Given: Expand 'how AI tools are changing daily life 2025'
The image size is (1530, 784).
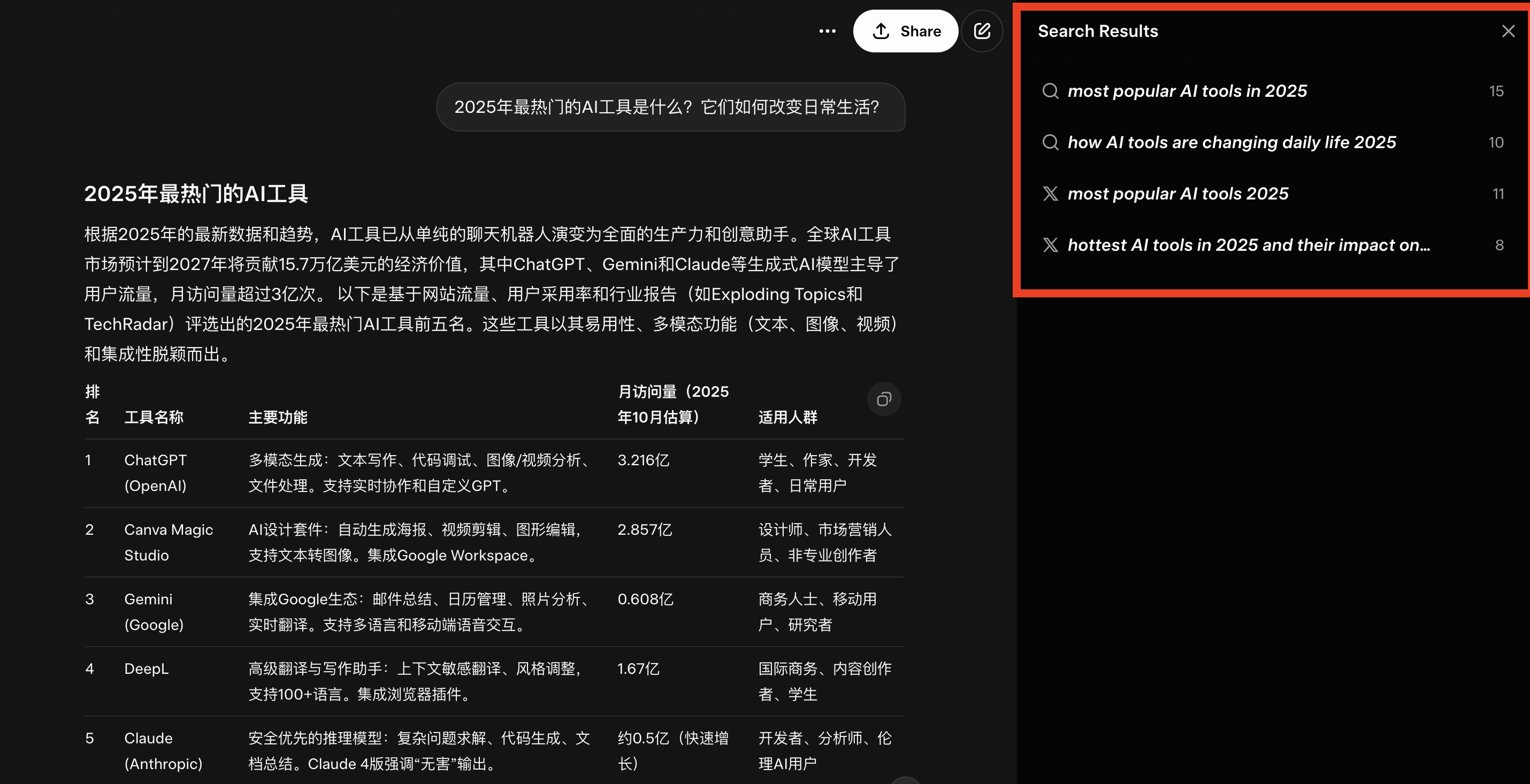Looking at the screenshot, I should (1231, 143).
